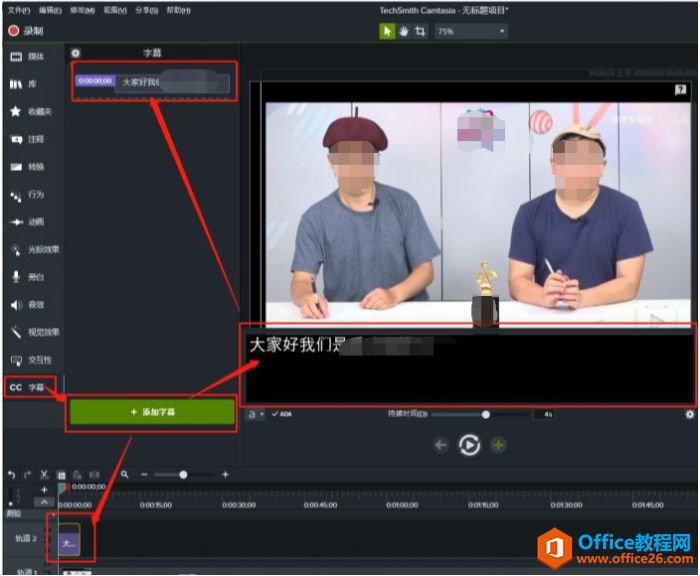Viewport: 700px width, 576px height.
Task: Open the CC Captions (字幕) panel
Action: tap(28, 387)
